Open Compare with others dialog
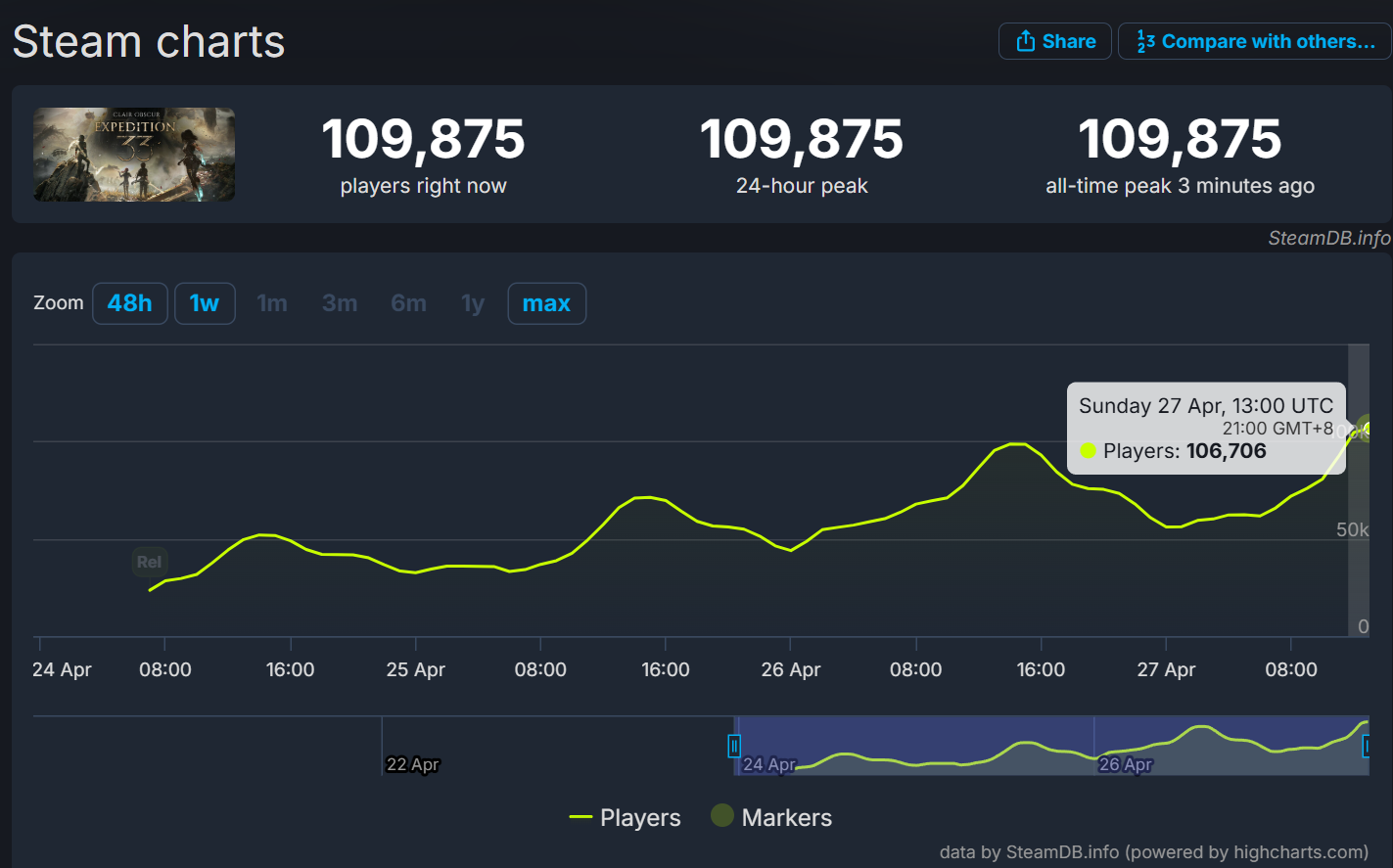 [1255, 41]
